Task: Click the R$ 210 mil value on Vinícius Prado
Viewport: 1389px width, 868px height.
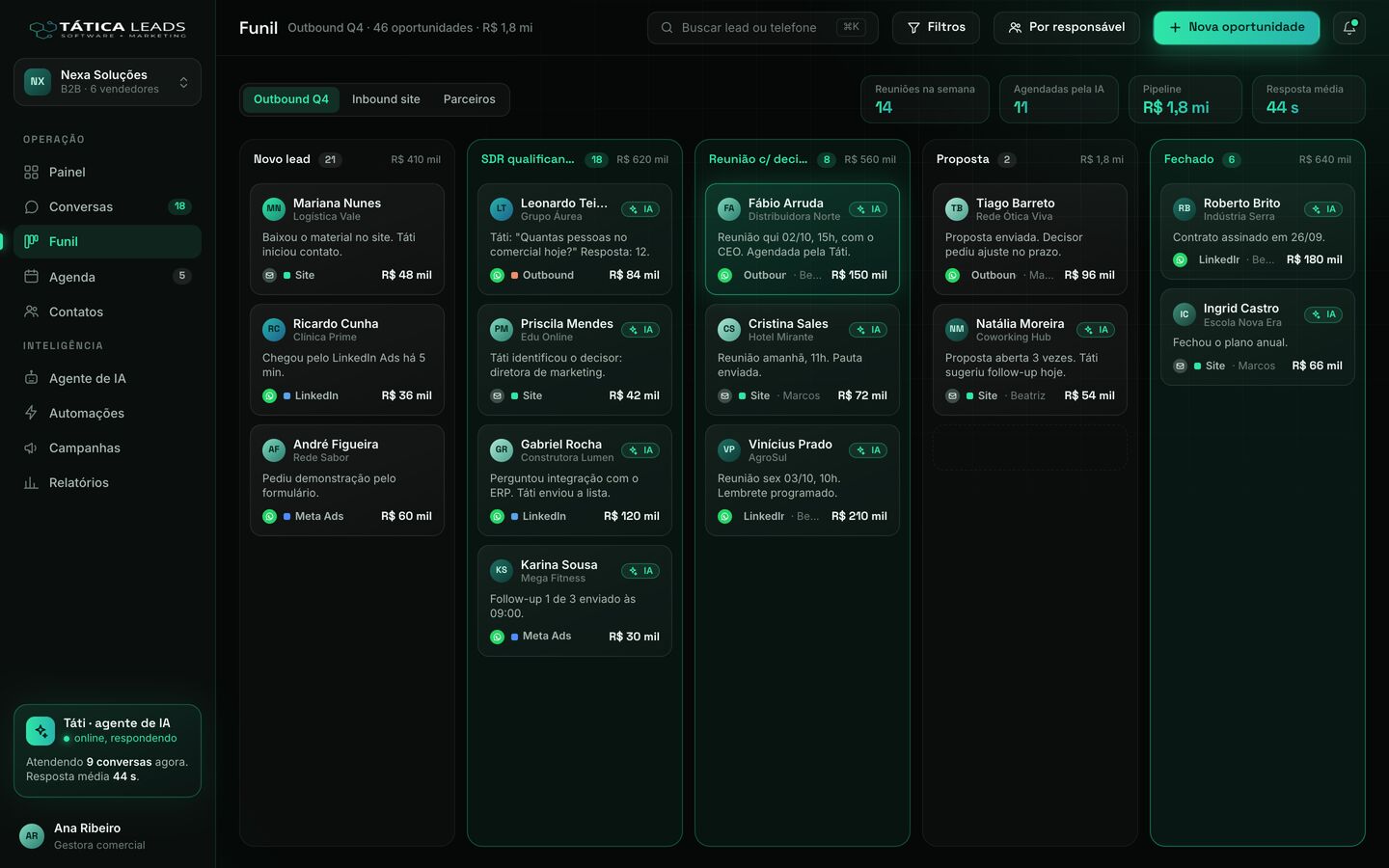Action: click(859, 516)
